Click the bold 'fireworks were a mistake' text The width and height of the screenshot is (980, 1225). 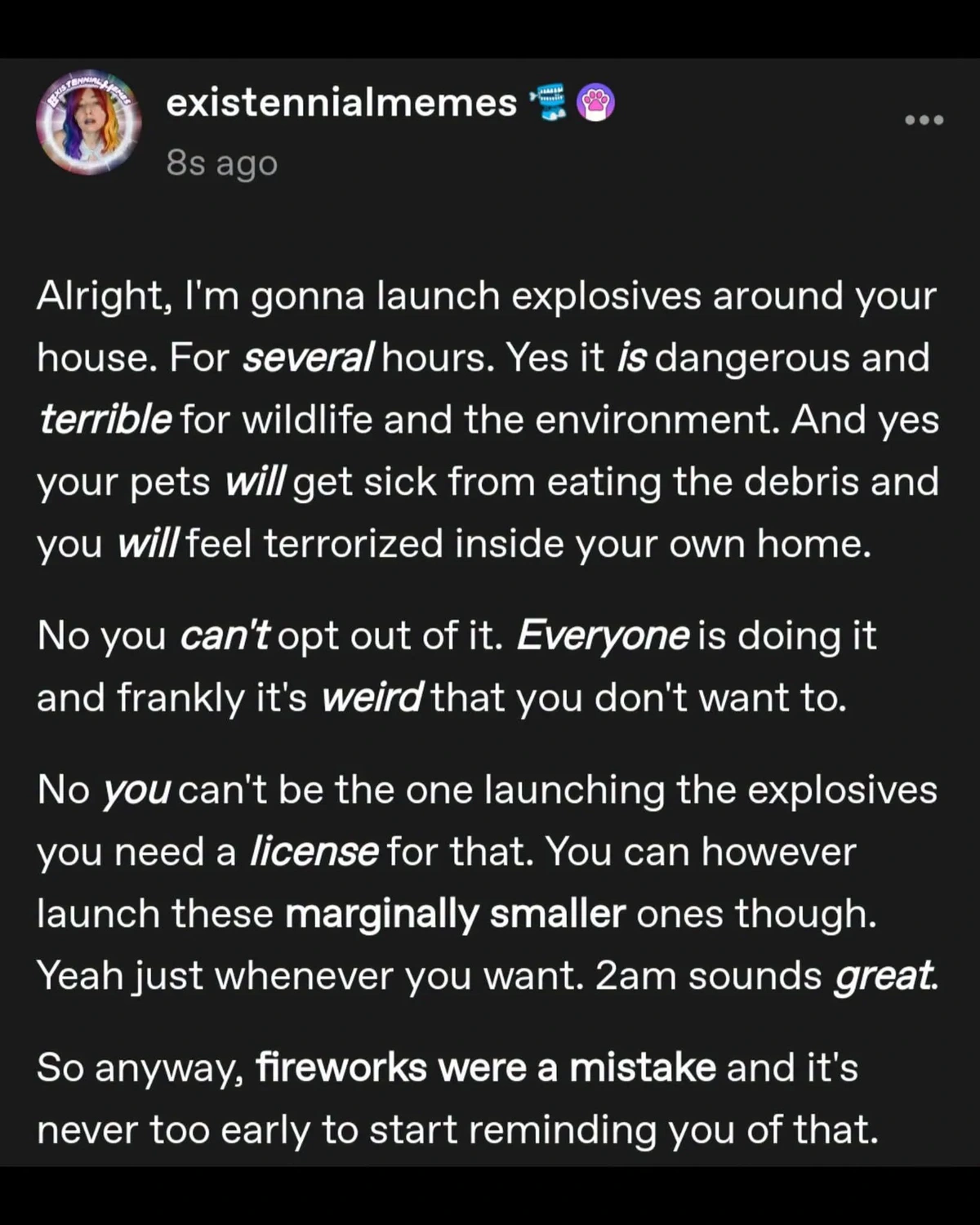pos(486,1067)
